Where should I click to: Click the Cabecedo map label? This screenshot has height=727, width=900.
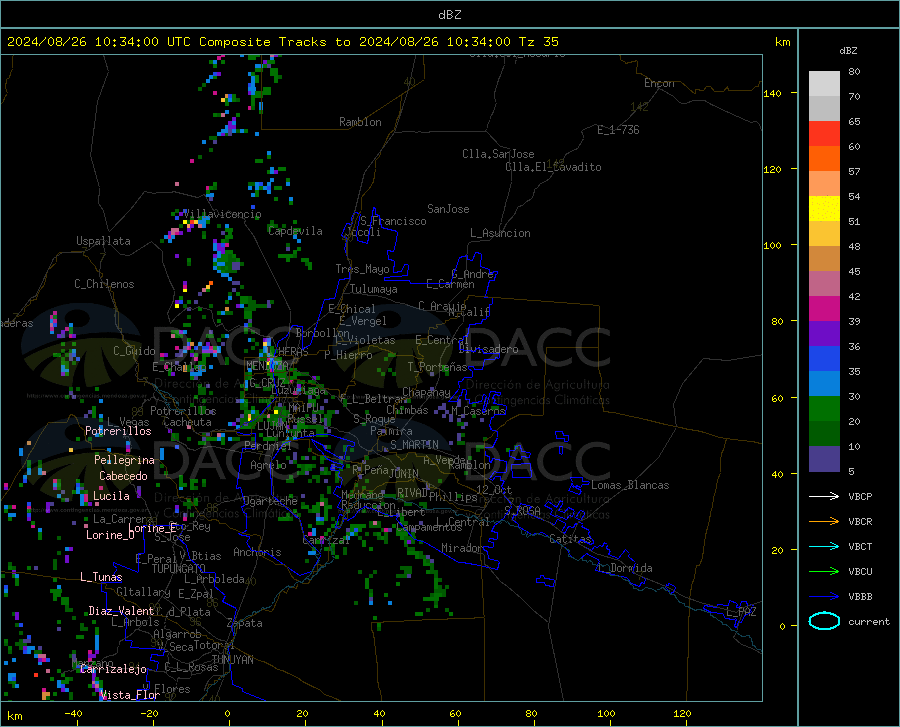[123, 476]
